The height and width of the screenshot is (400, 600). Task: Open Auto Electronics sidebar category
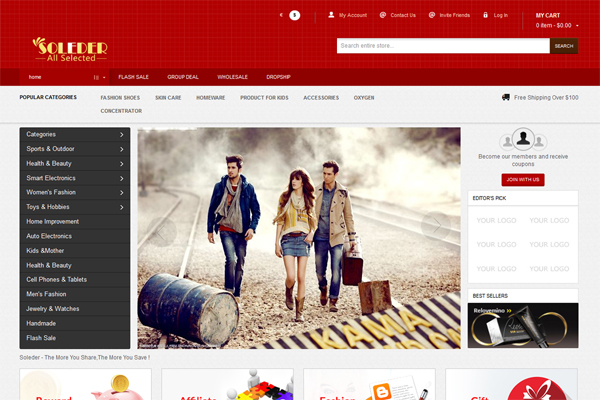75,236
